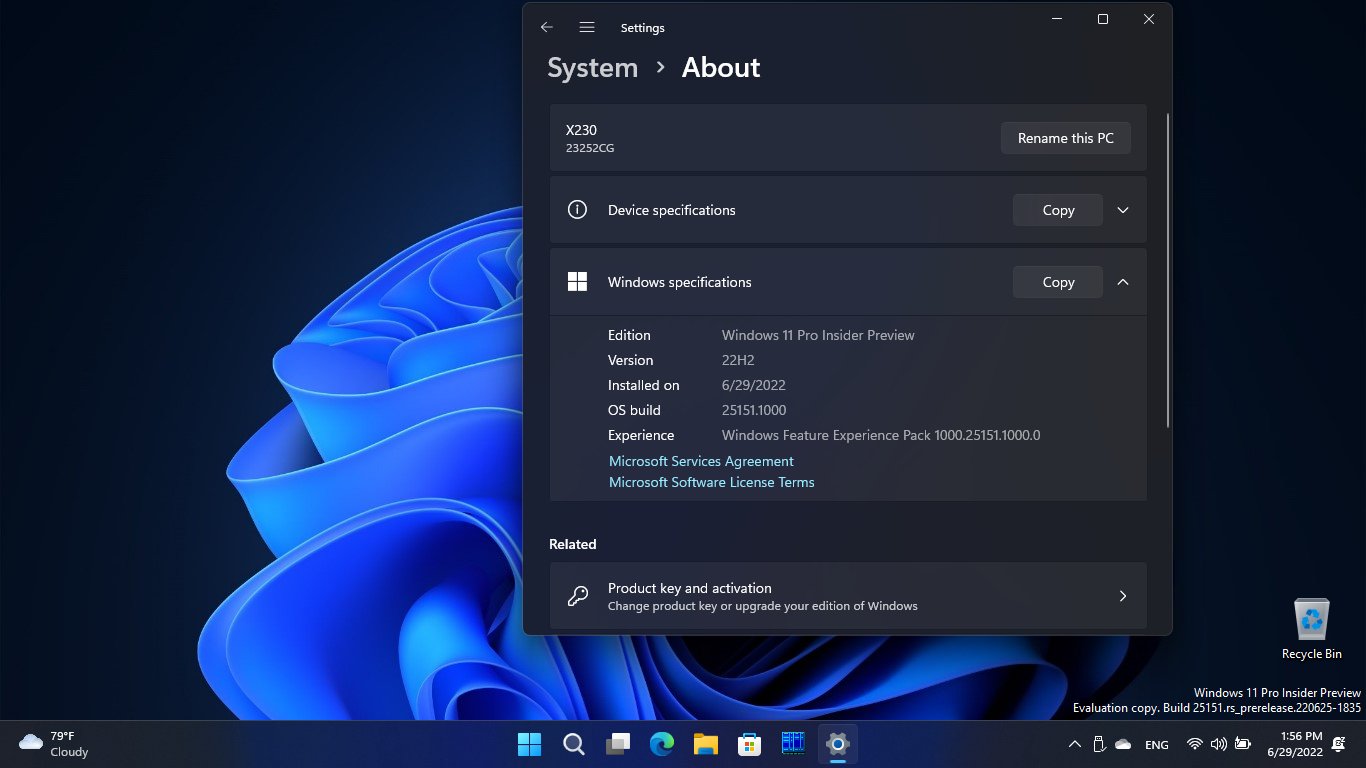Copy the Device specifications

pos(1058,210)
